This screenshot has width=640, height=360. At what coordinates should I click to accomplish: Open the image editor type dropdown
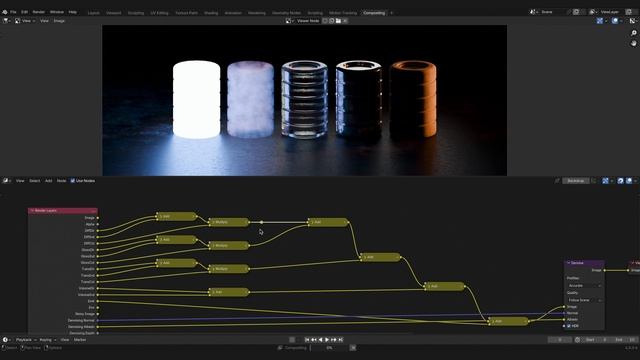pos(7,21)
